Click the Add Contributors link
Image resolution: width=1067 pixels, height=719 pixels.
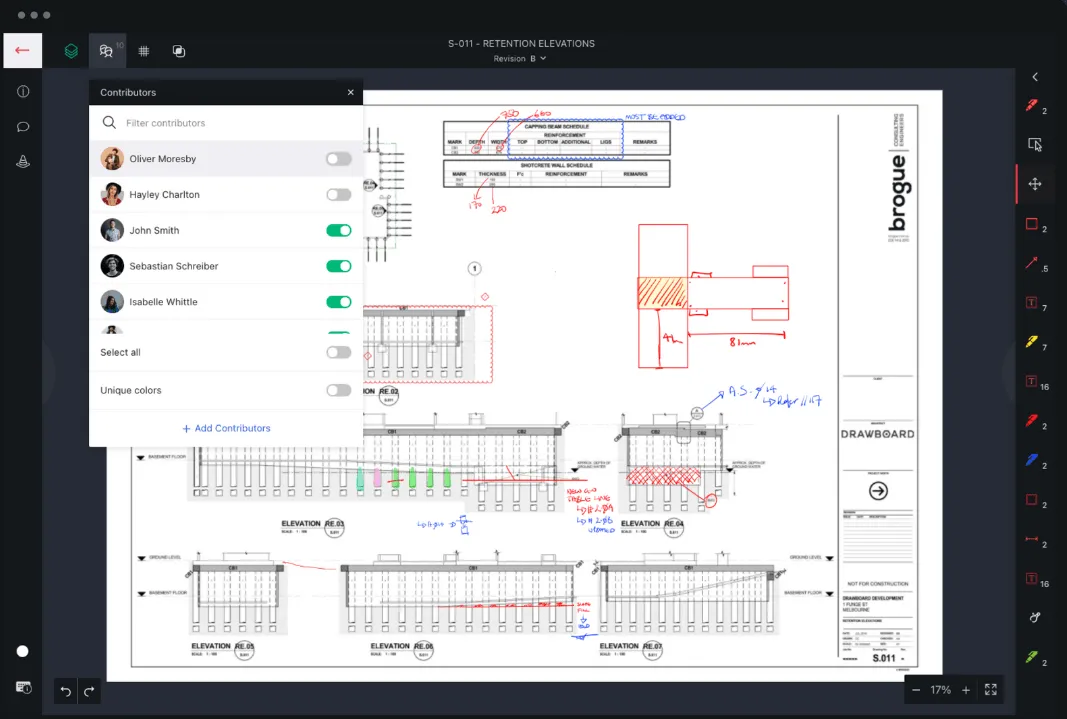(226, 429)
